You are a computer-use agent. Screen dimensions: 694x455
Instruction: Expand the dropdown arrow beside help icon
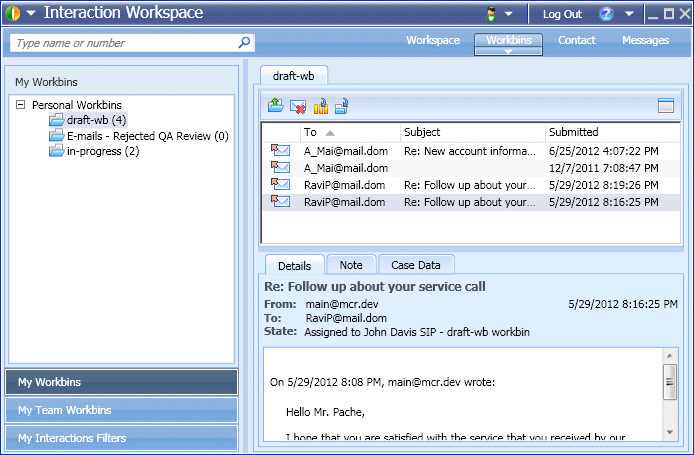pos(628,14)
